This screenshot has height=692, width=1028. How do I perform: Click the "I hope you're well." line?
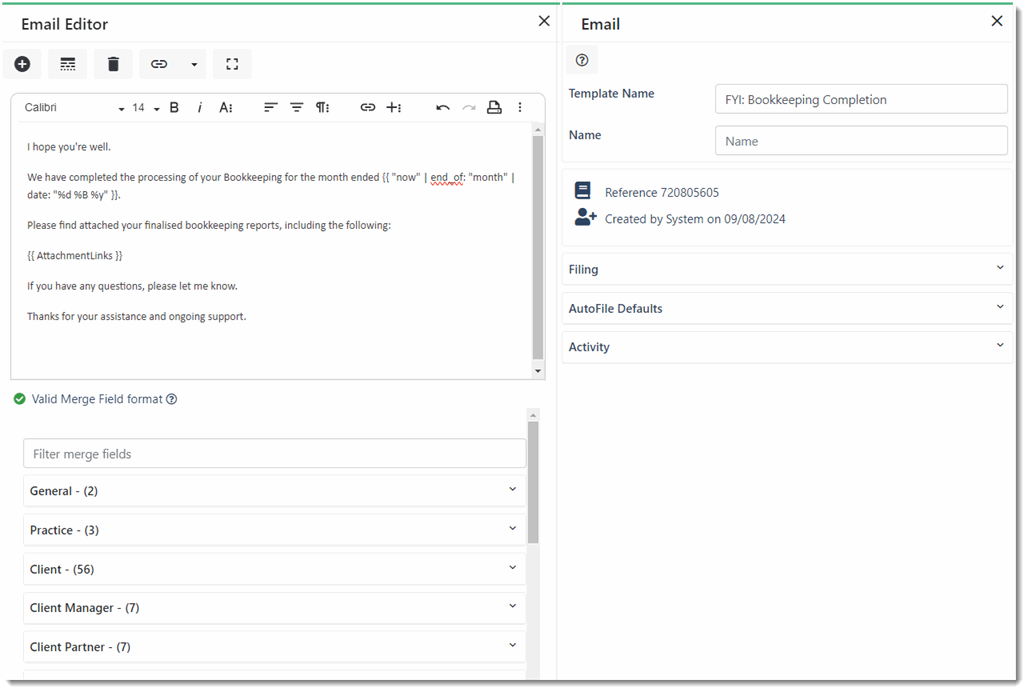[69, 147]
